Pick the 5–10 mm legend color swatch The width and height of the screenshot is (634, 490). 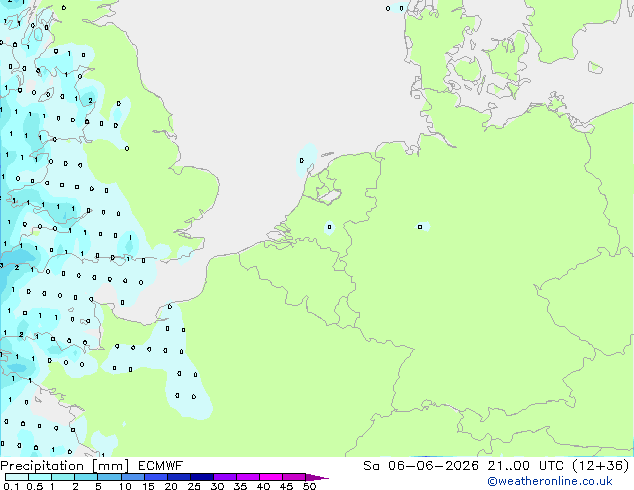pos(109,477)
